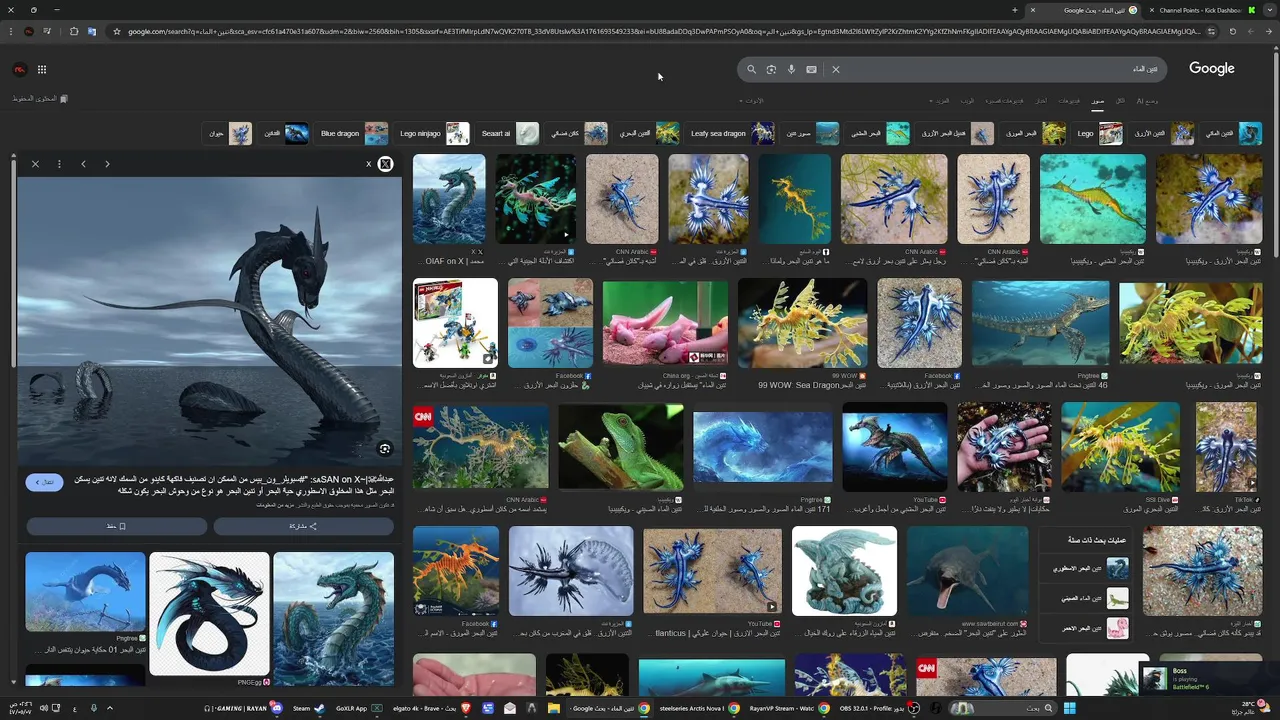Open the pink axolotl image result

(665, 323)
